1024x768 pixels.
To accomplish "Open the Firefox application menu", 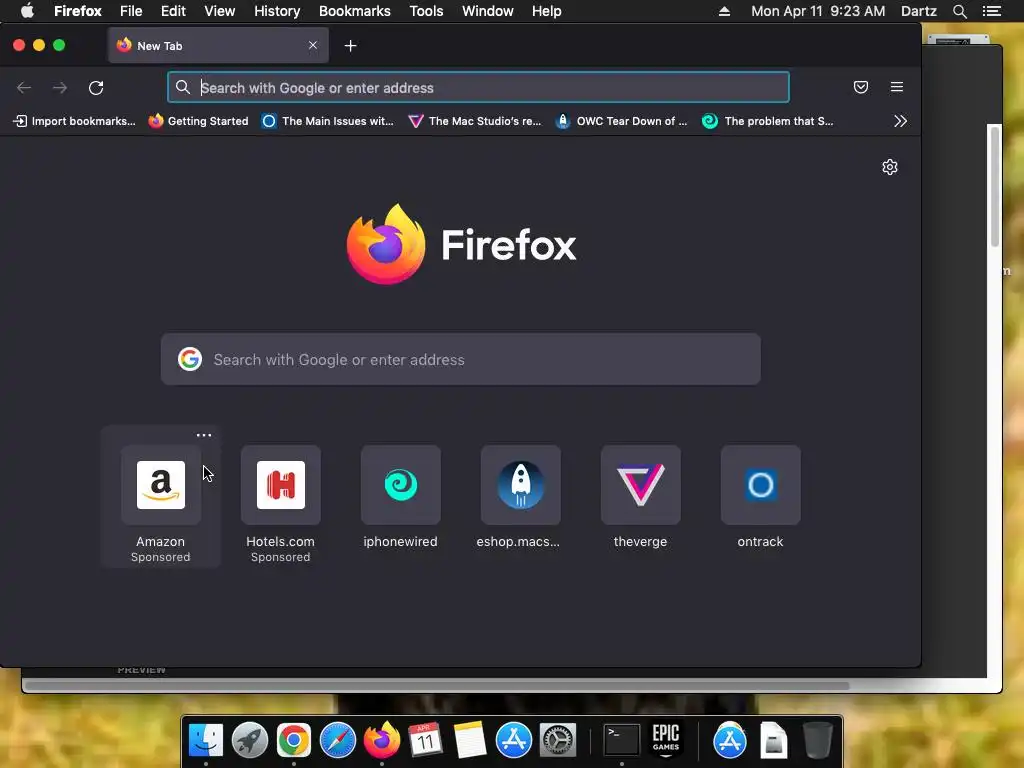I will (x=78, y=11).
